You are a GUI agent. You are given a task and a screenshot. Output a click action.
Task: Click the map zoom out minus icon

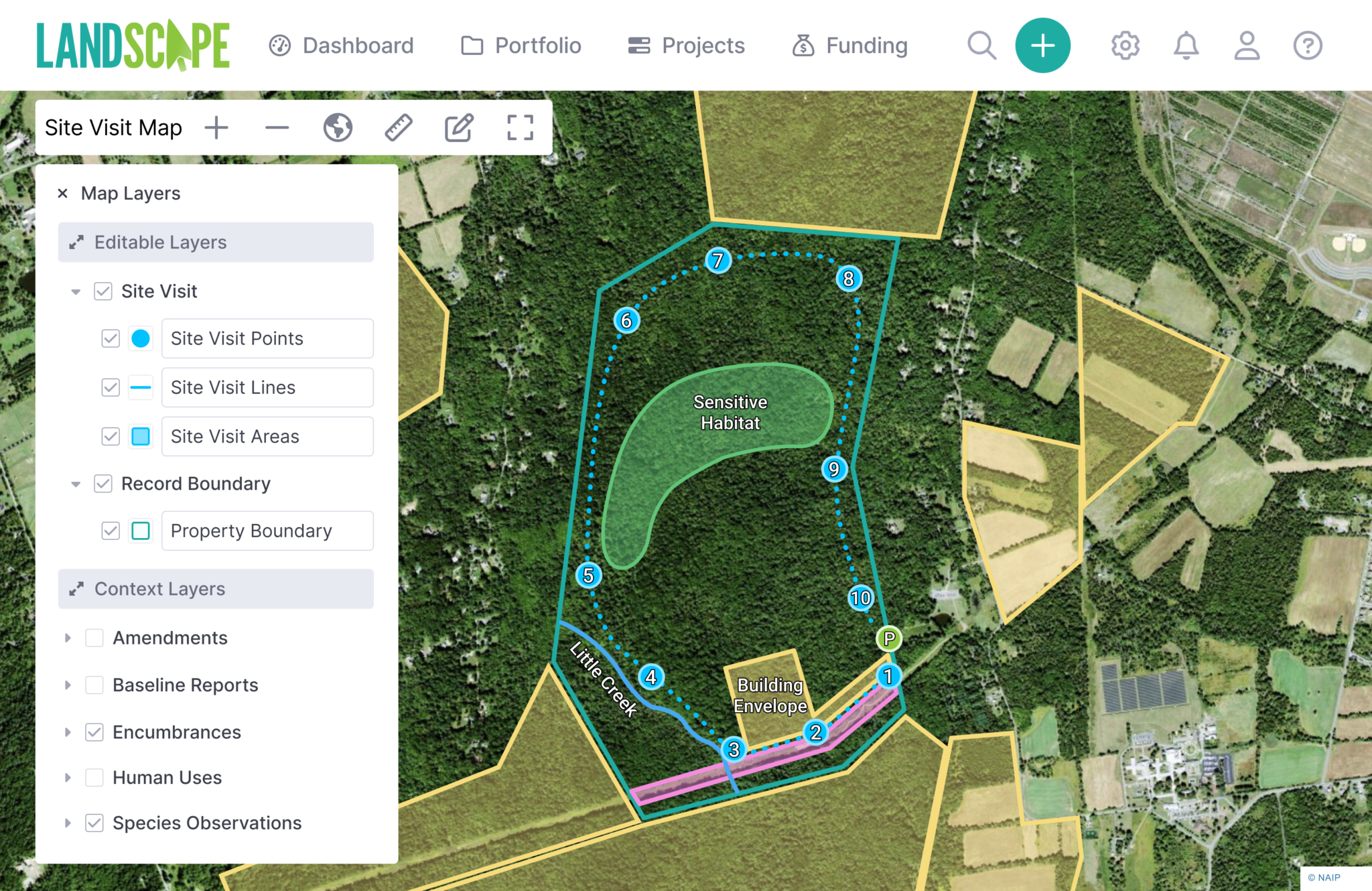[277, 127]
